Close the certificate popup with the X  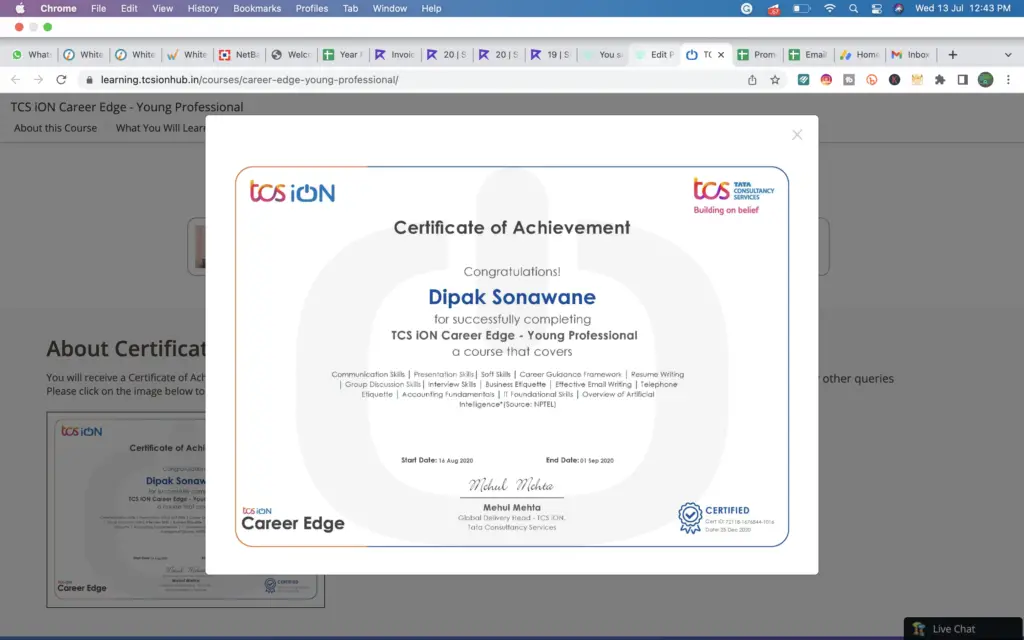point(797,135)
